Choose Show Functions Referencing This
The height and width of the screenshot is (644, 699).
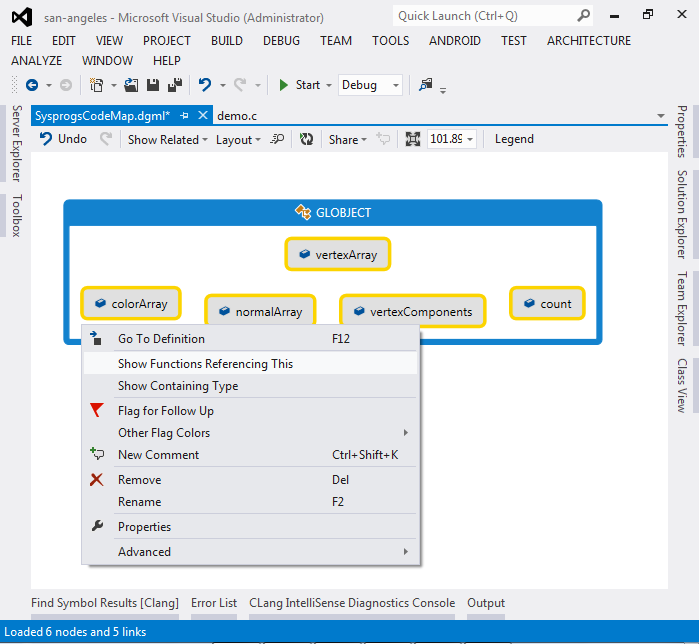pos(251,364)
